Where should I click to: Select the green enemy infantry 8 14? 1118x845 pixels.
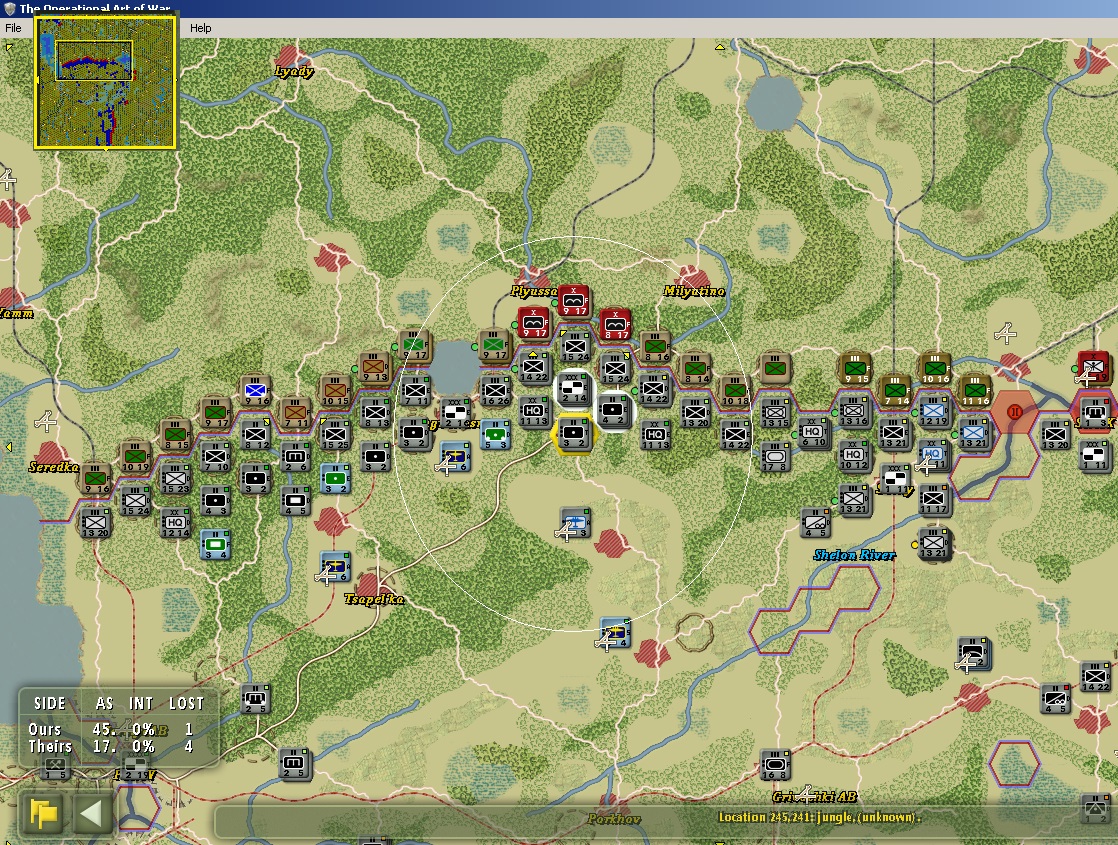pos(695,369)
